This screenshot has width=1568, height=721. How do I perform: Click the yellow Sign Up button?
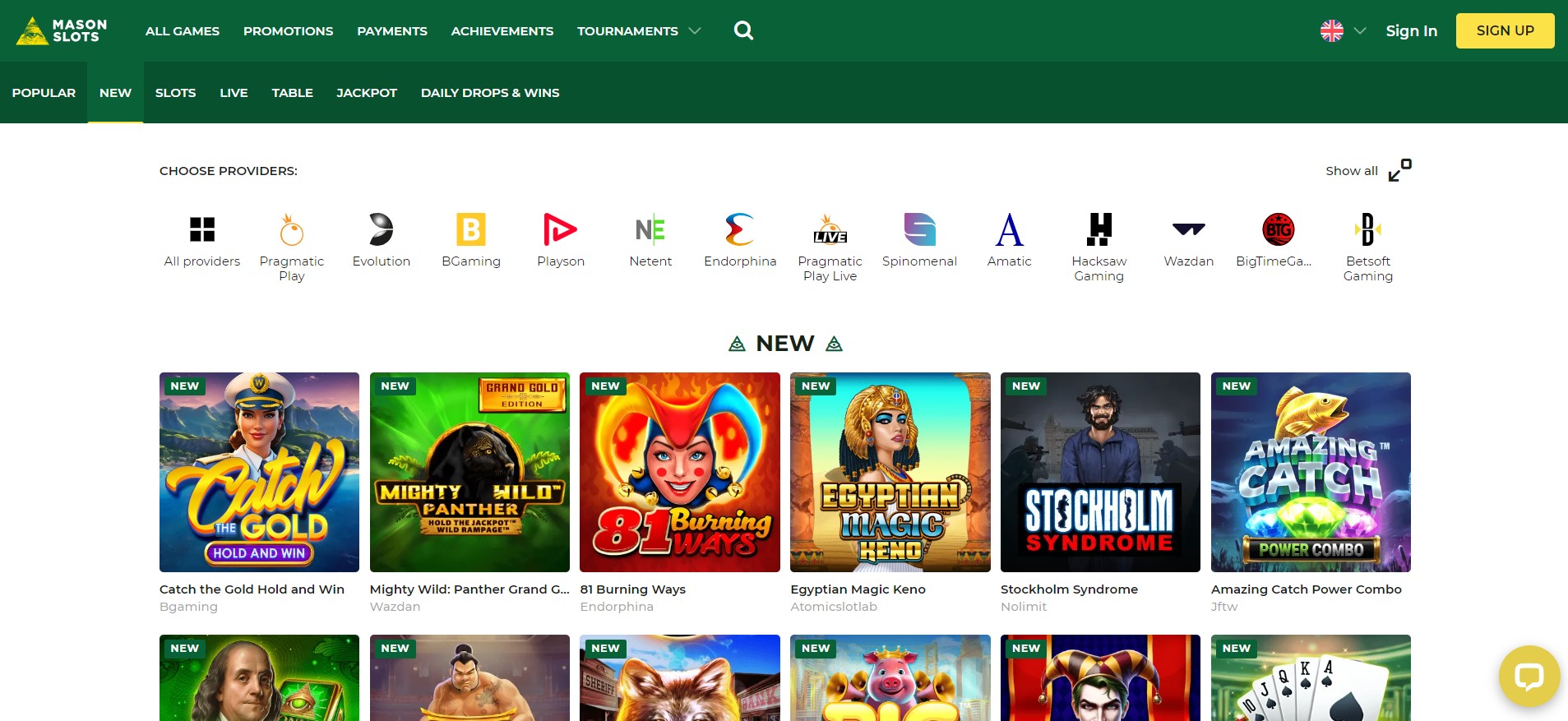(1505, 30)
